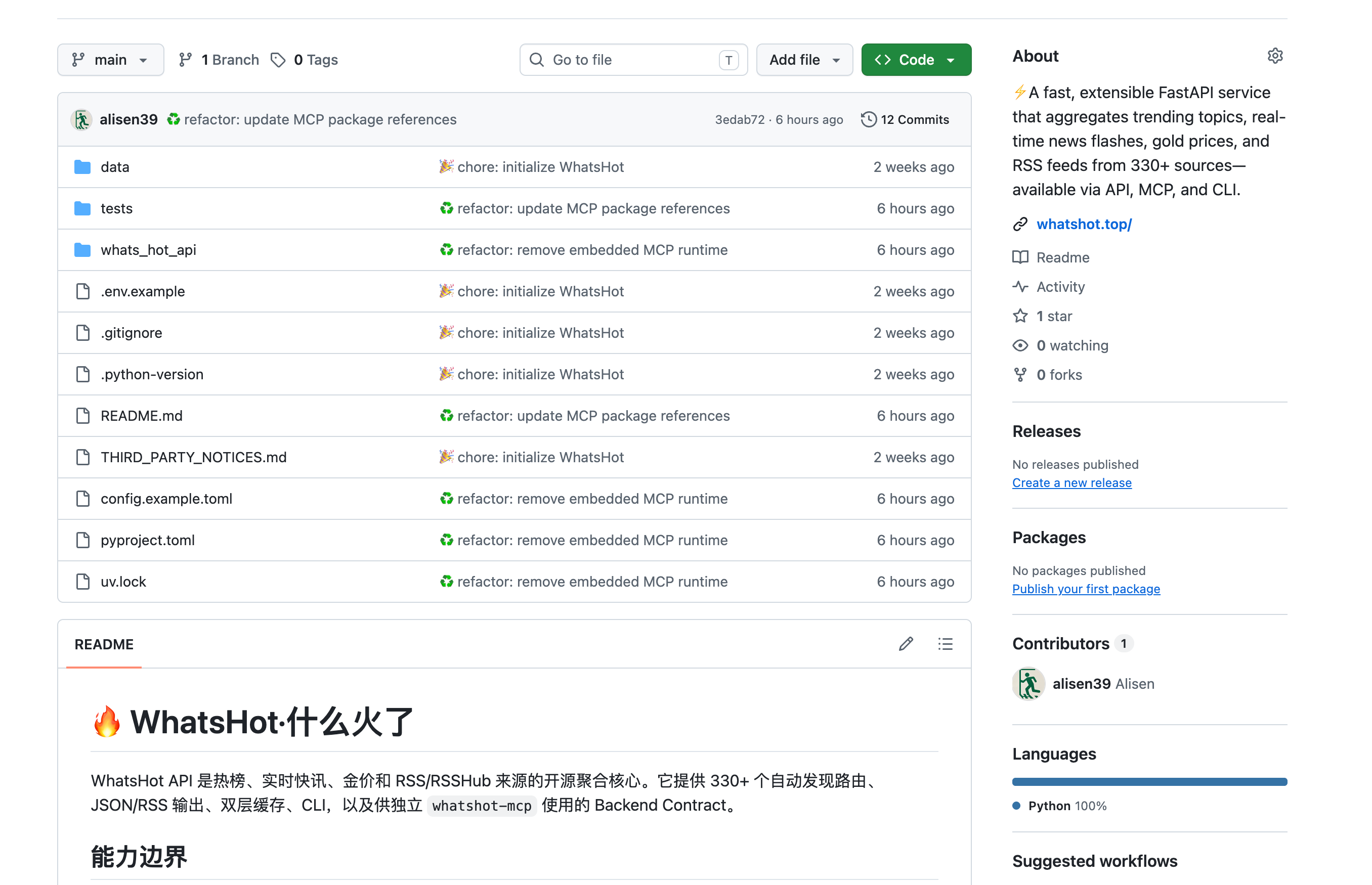The image size is (1372, 885).
Task: Click the edit README pencil icon
Action: point(906,644)
